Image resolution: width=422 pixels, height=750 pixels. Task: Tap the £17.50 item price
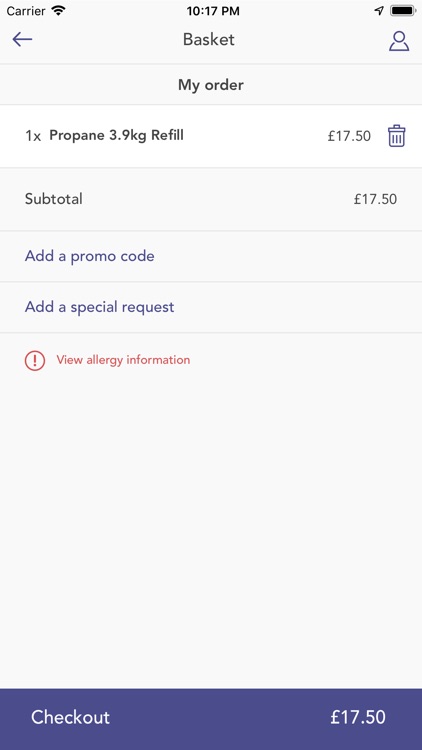[349, 136]
